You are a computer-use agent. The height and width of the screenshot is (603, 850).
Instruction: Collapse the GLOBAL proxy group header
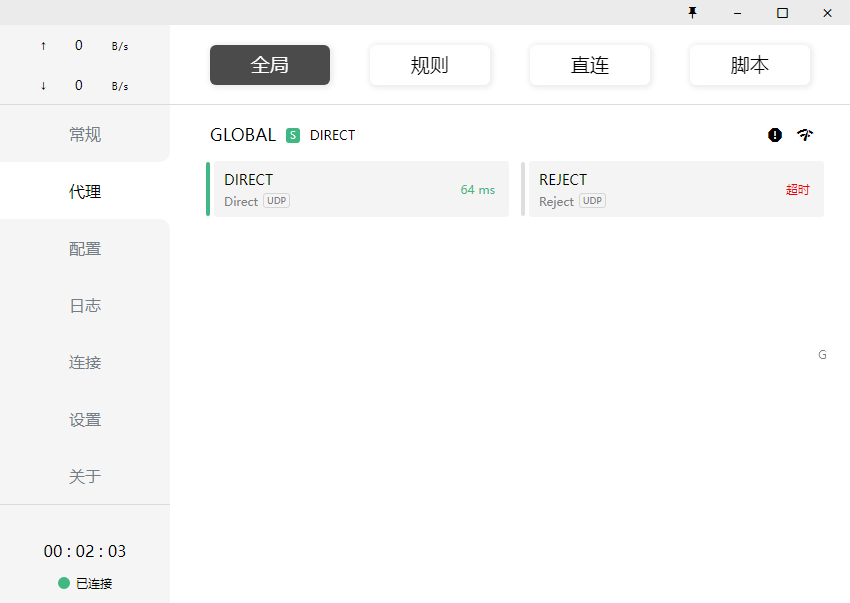[x=243, y=134]
